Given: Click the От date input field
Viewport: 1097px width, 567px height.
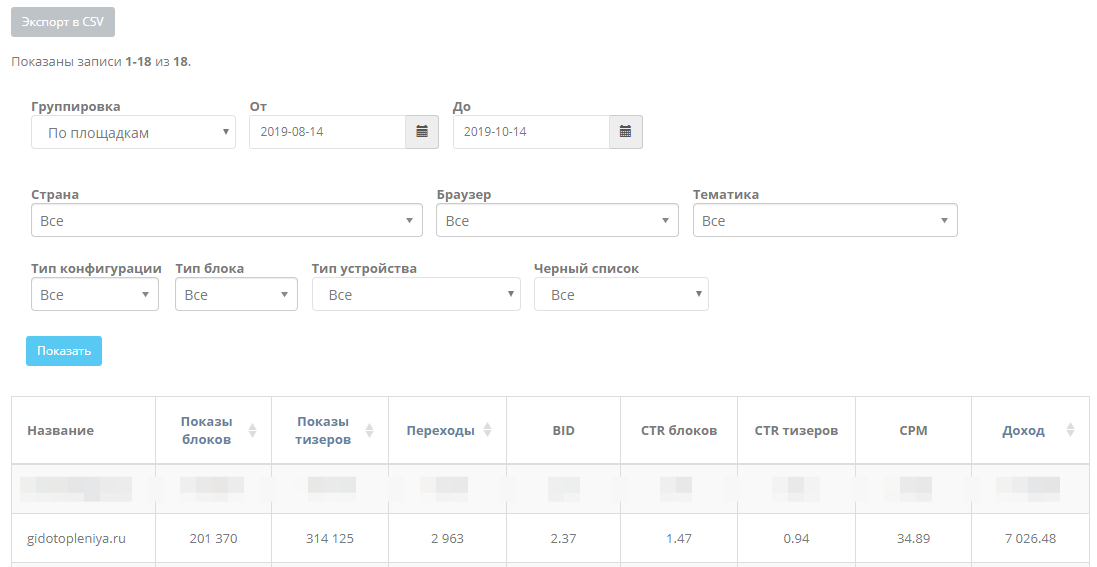Looking at the screenshot, I should click(x=327, y=132).
